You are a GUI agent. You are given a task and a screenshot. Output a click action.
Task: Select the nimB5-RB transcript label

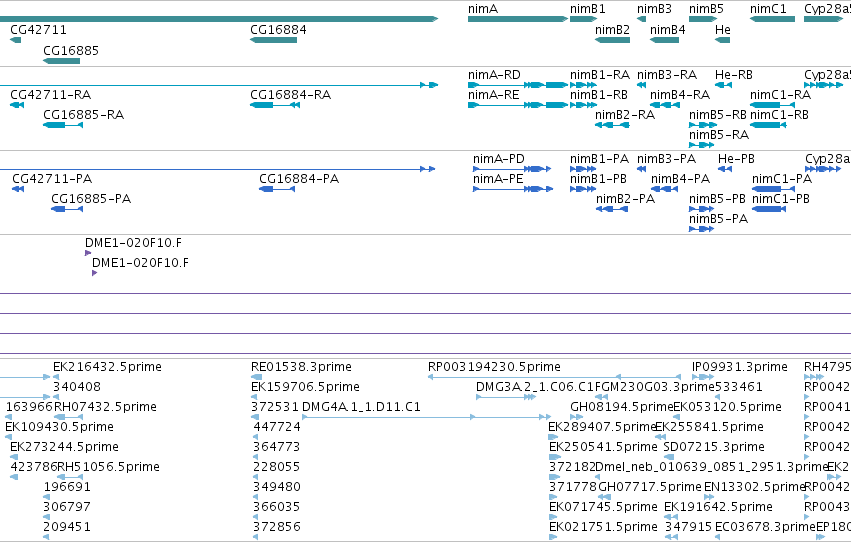coord(717,115)
